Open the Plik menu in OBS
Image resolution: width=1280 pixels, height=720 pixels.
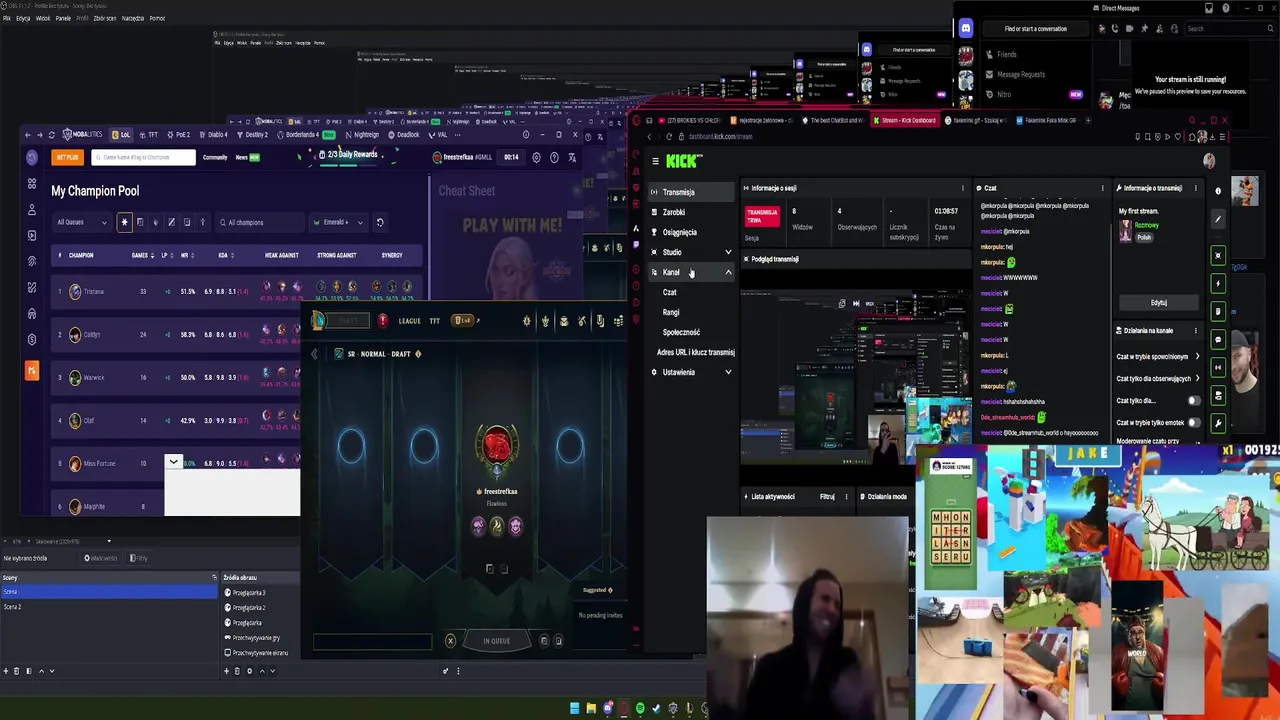[x=7, y=18]
